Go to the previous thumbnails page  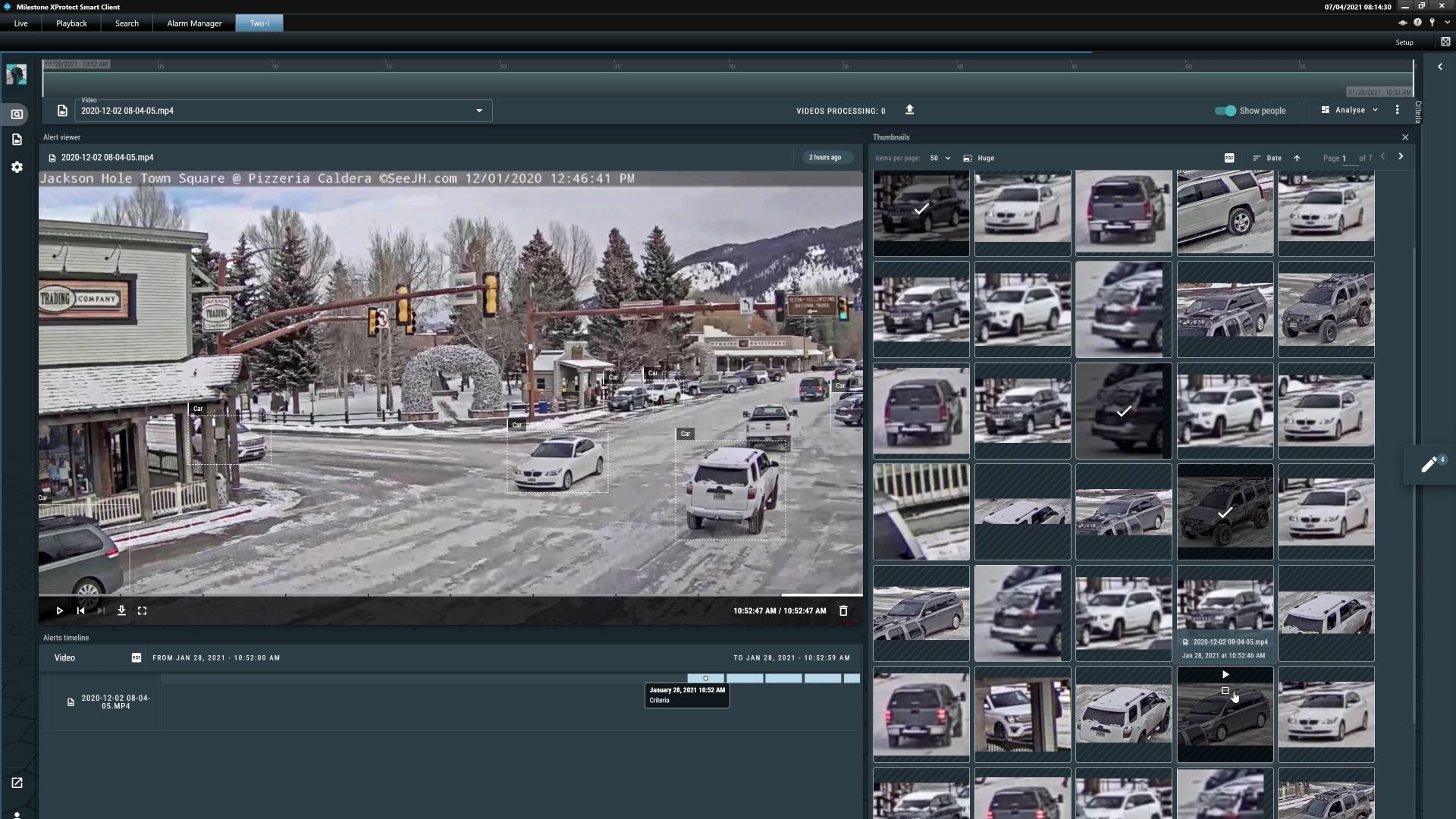click(1382, 157)
